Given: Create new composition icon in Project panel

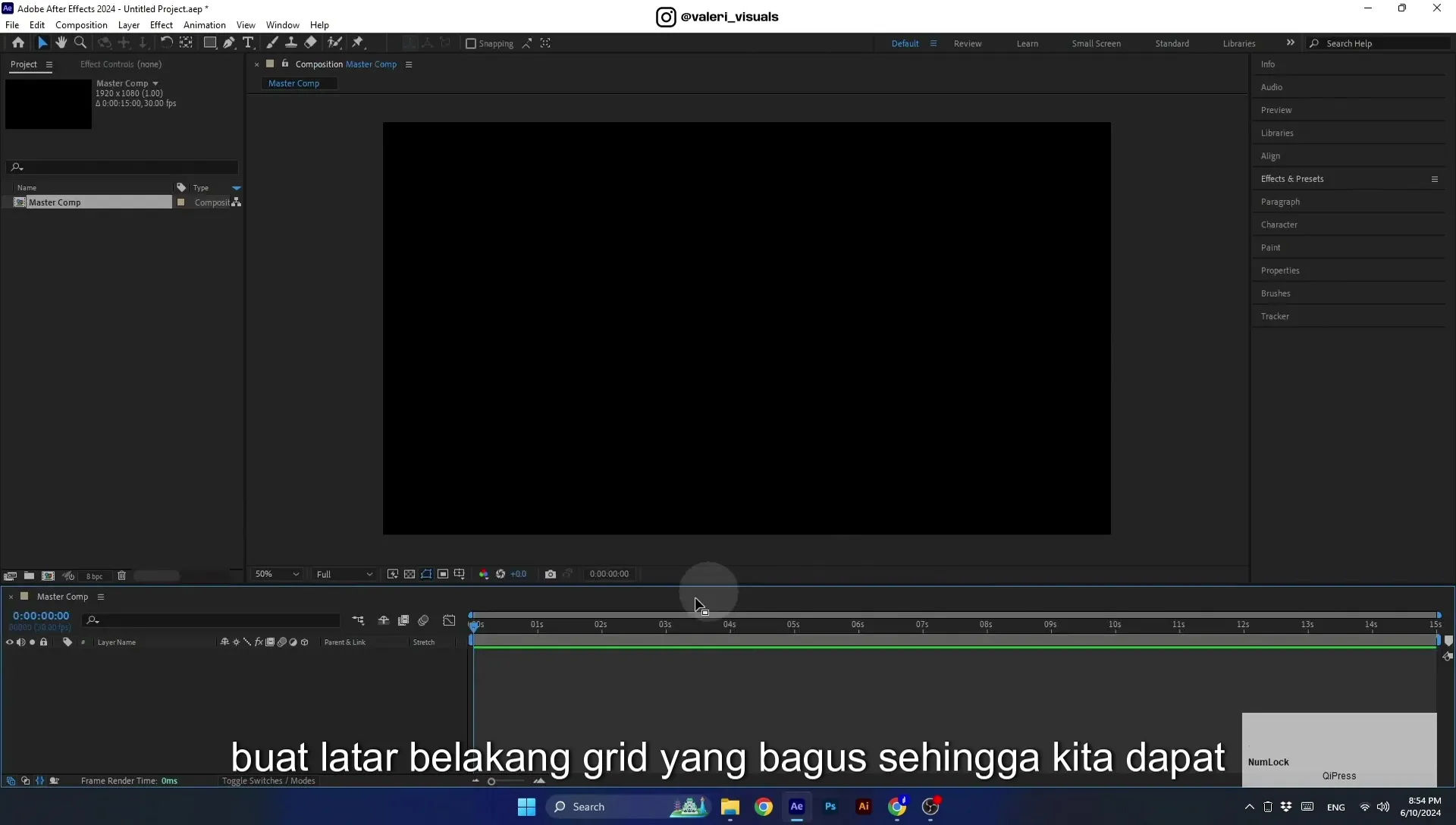Looking at the screenshot, I should click(48, 576).
